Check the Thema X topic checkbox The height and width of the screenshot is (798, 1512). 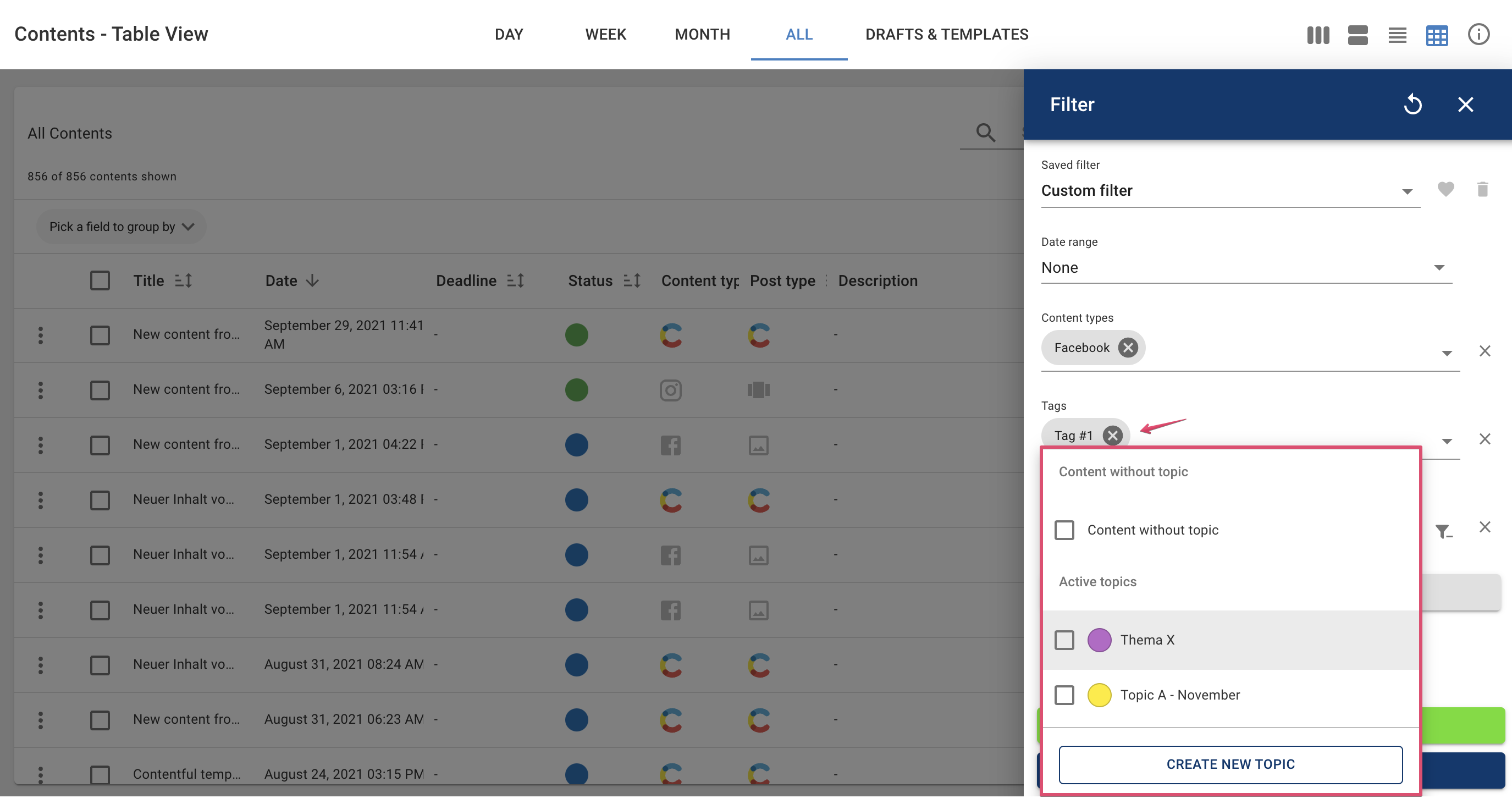point(1064,640)
